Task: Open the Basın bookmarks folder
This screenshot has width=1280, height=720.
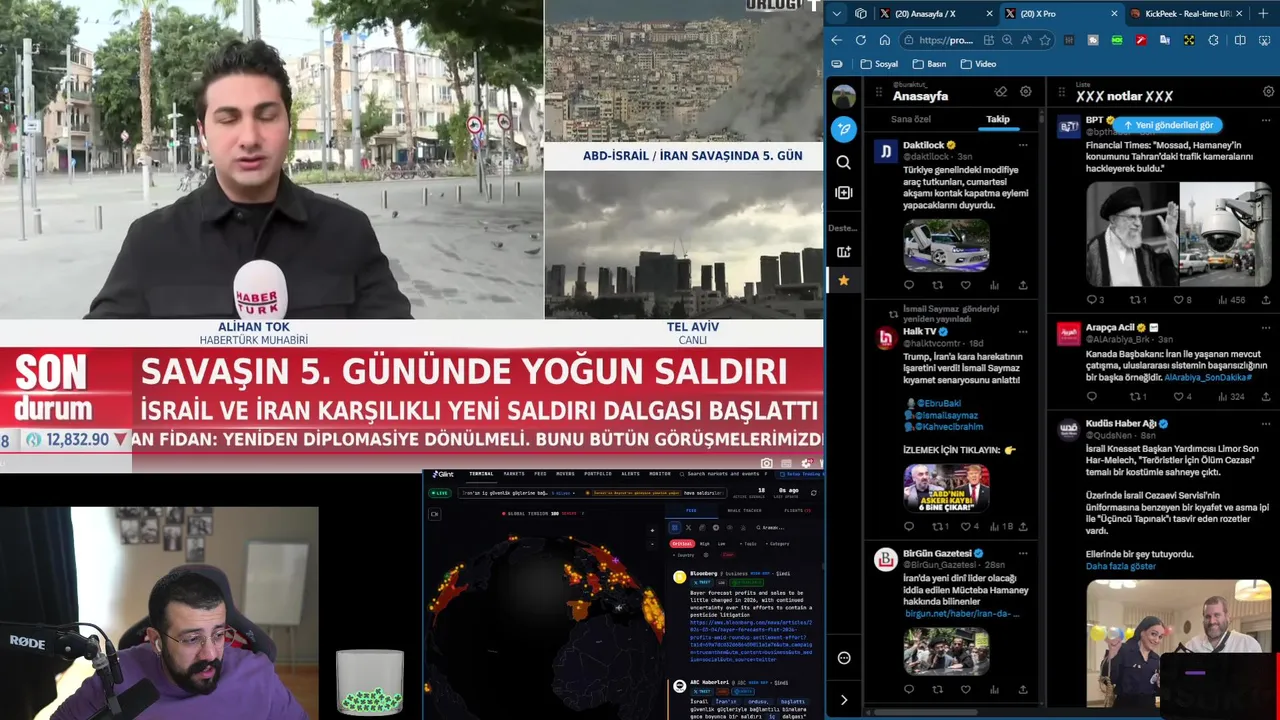Action: click(927, 64)
